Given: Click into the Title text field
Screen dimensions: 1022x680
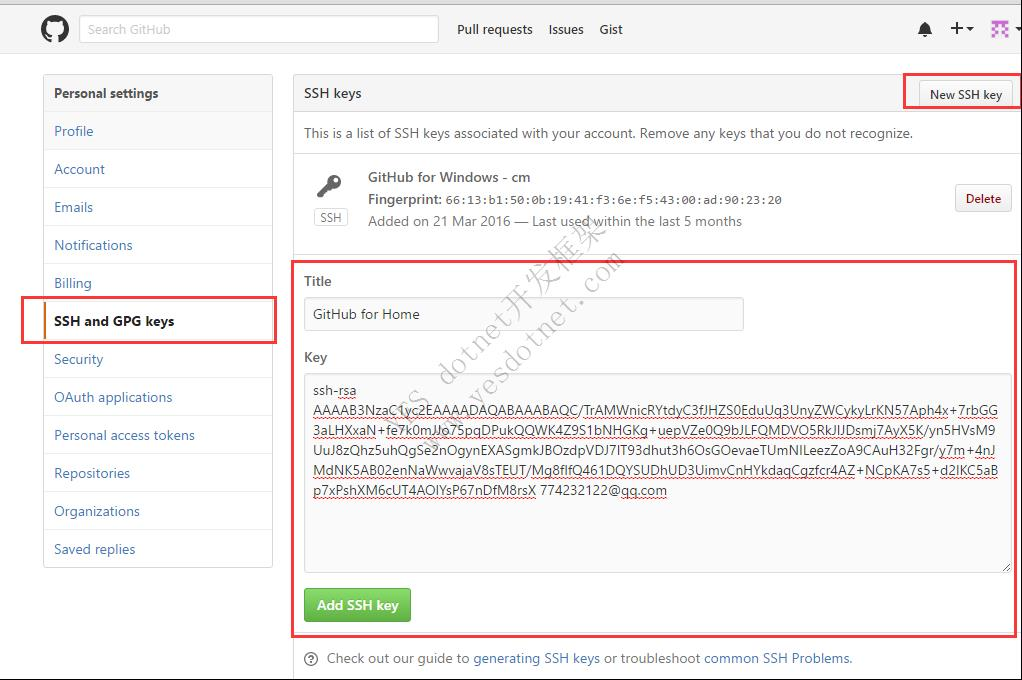Looking at the screenshot, I should coord(523,314).
